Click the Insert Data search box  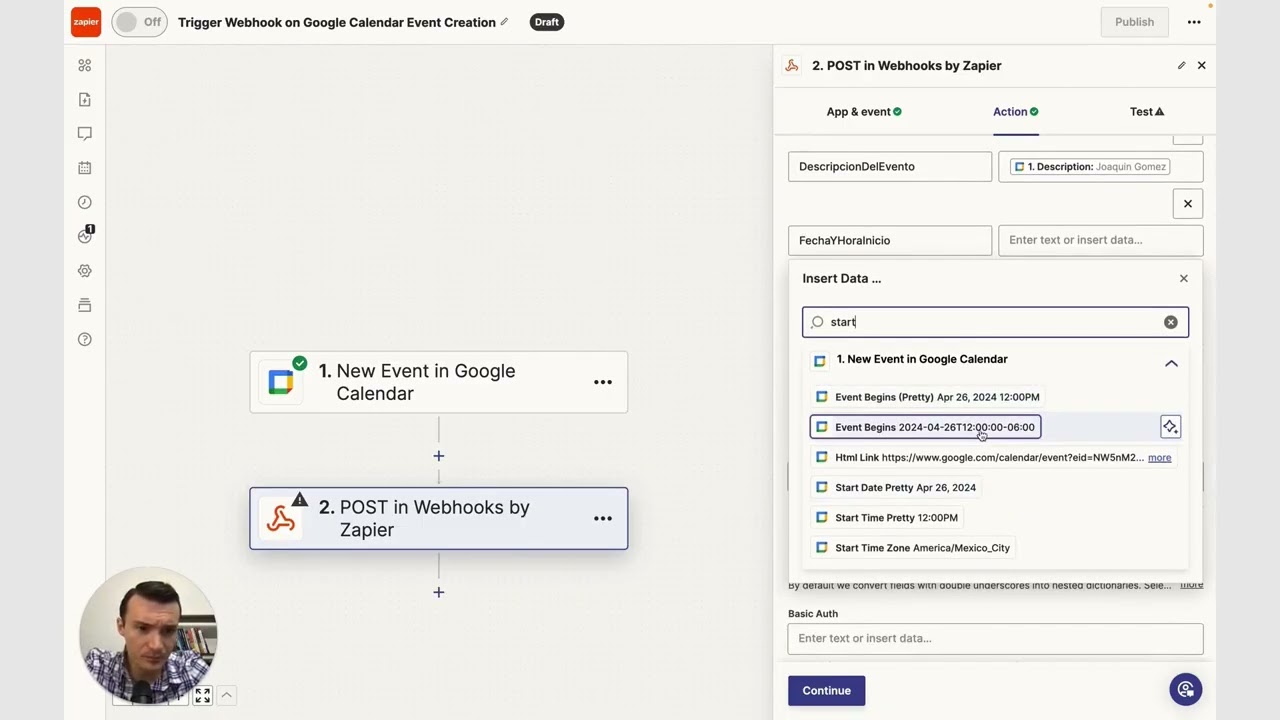(995, 322)
